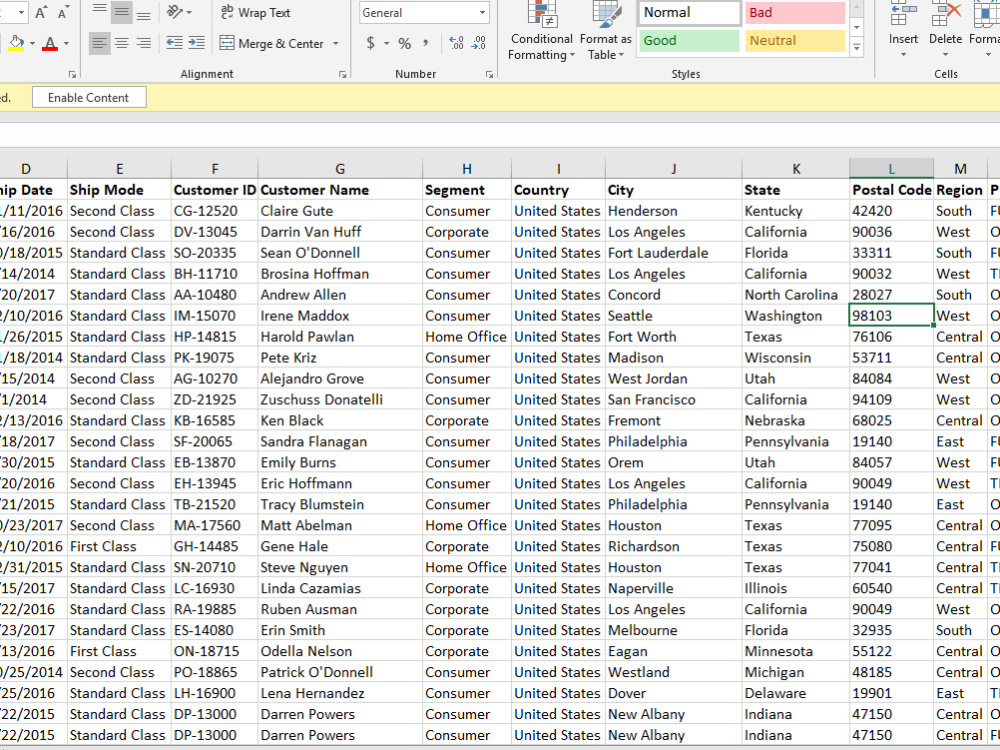
Task: Select the Home Office cell for Harold Pawlan
Action: point(467,337)
